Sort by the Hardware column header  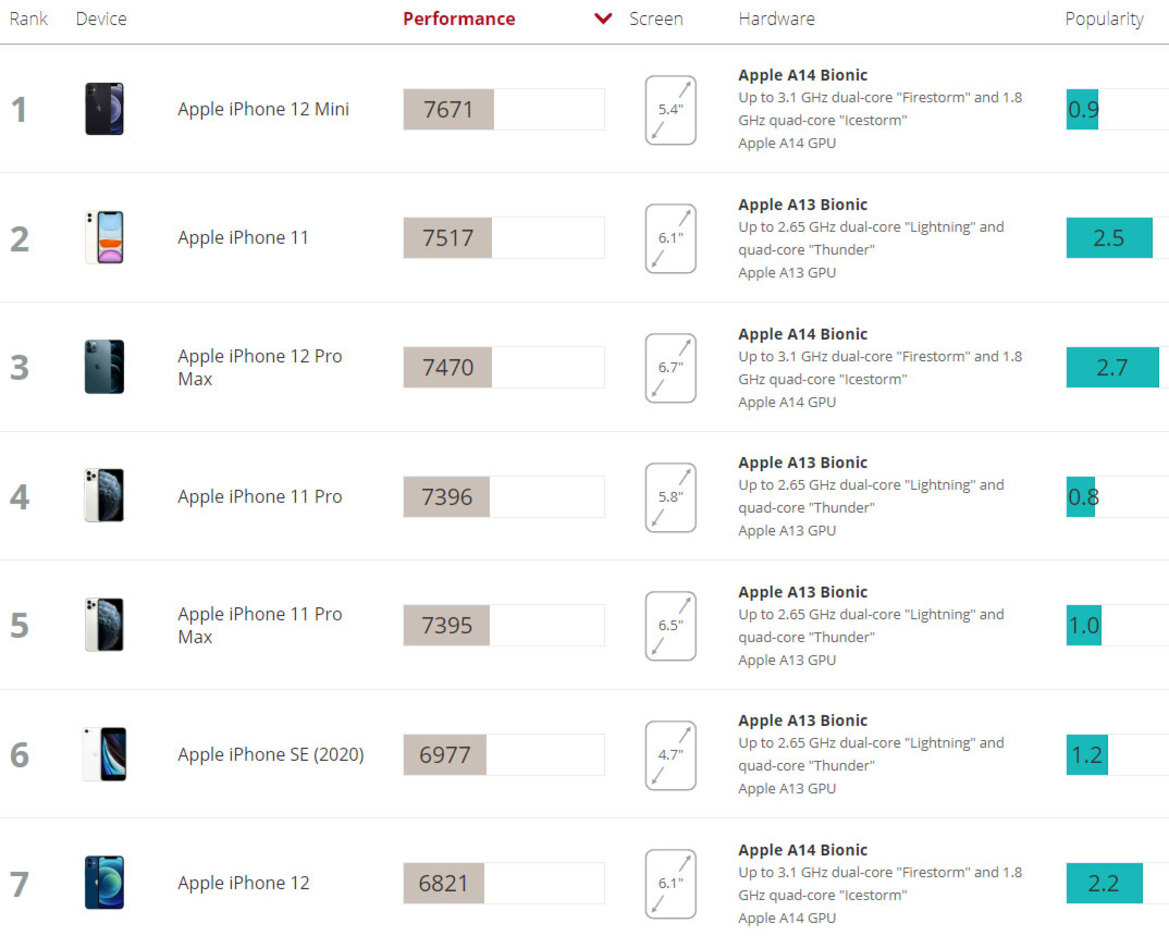tap(776, 19)
